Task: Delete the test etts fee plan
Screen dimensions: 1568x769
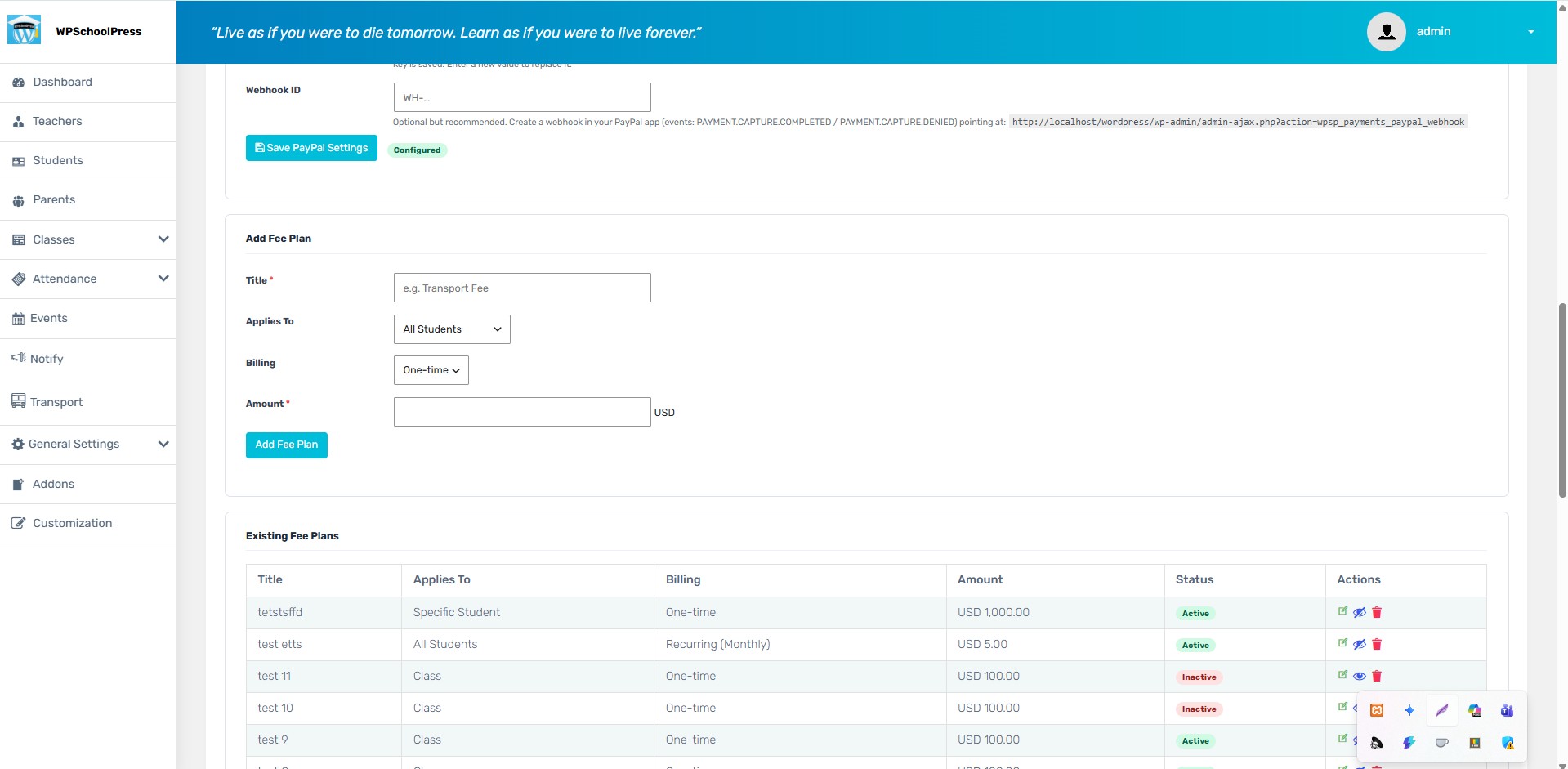Action: coord(1377,644)
